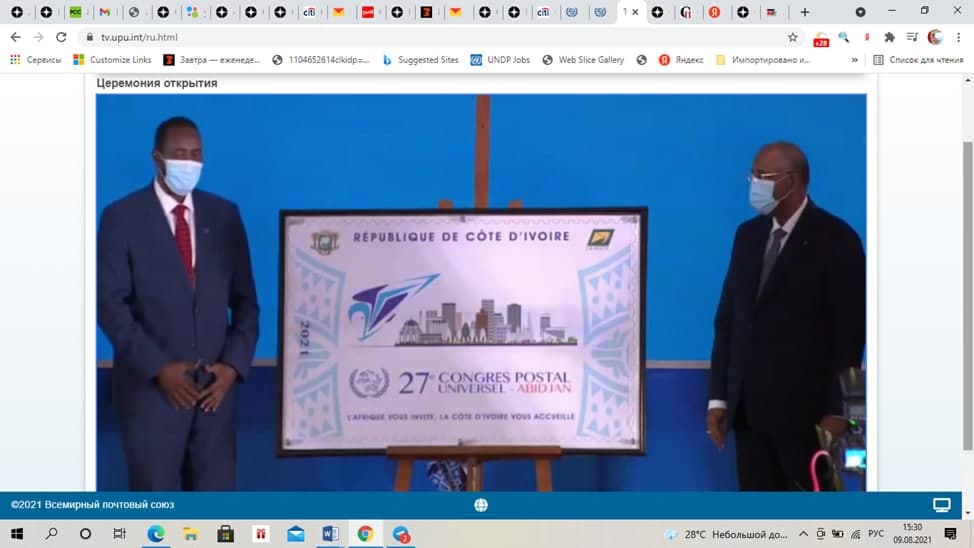Open a new tab with plus

(x=804, y=12)
